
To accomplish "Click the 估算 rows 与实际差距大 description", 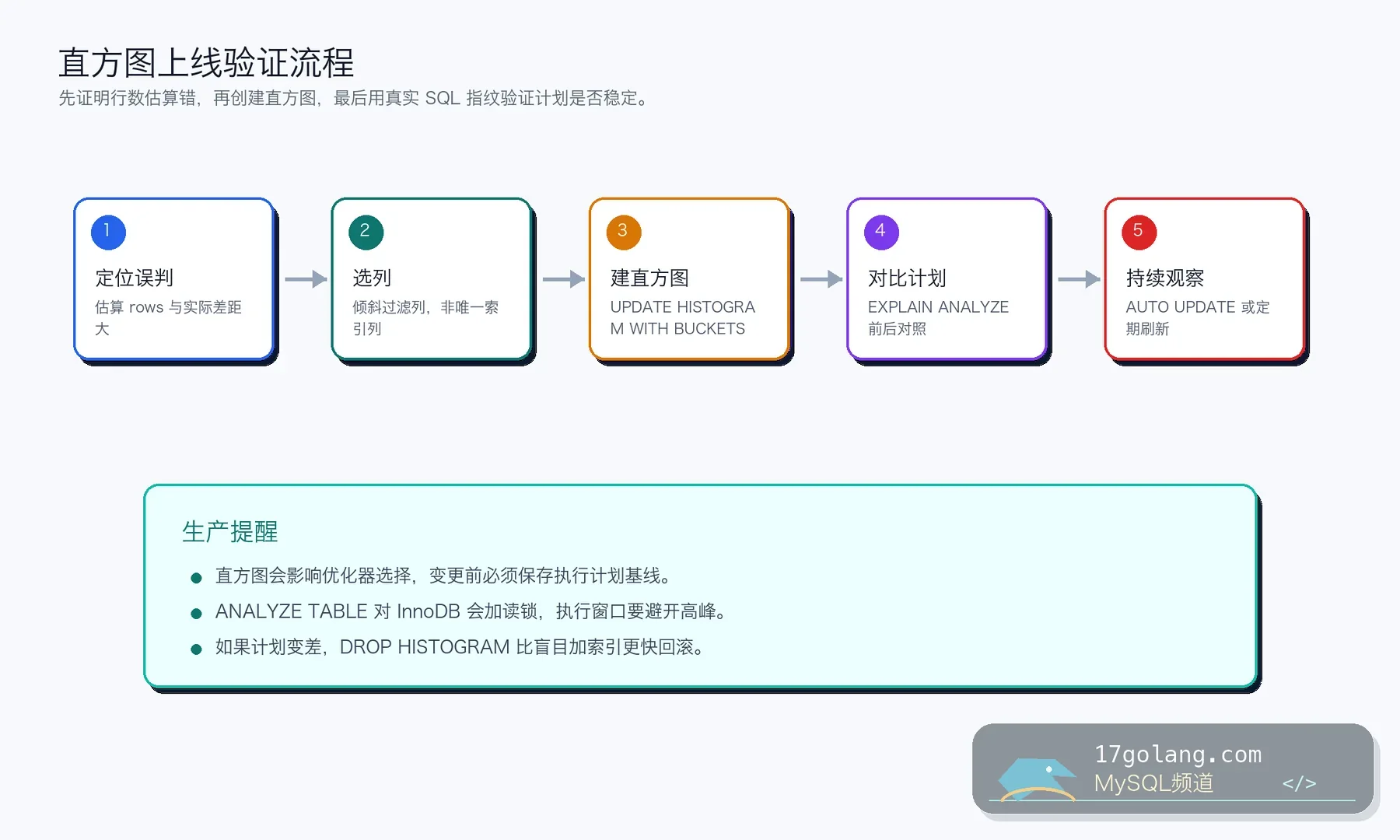I will [x=168, y=317].
